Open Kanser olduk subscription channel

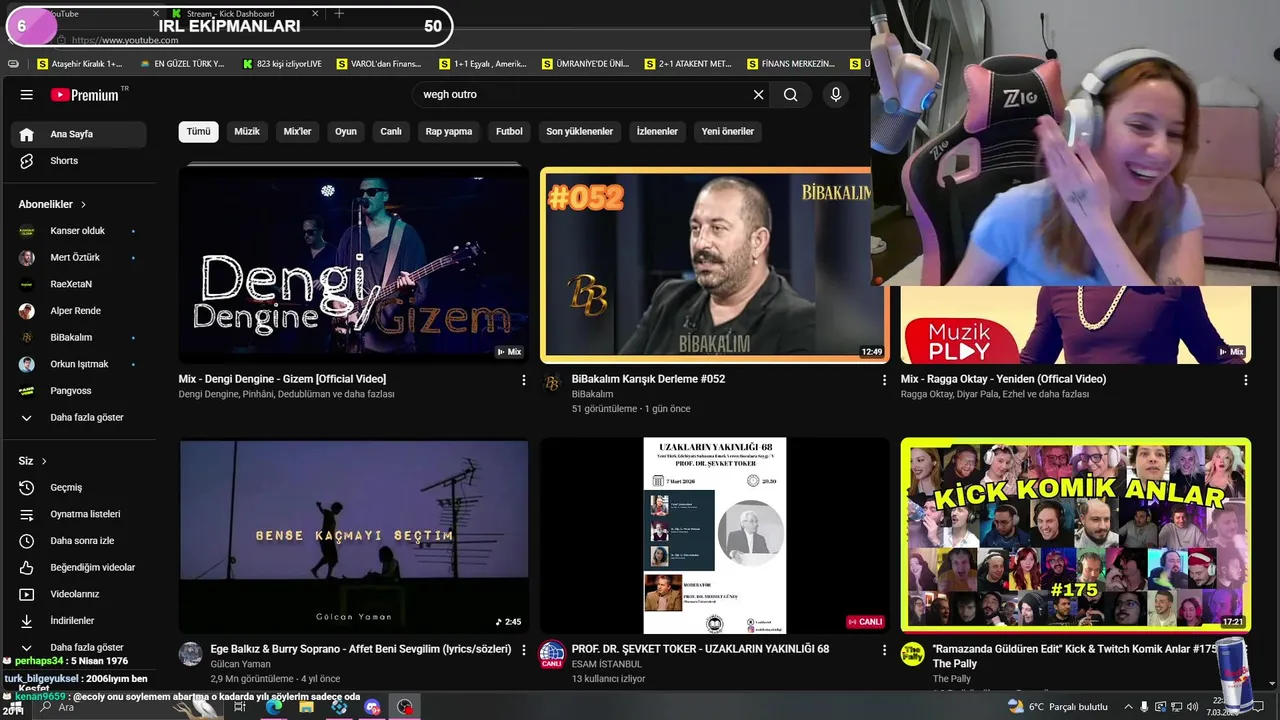pos(80,231)
